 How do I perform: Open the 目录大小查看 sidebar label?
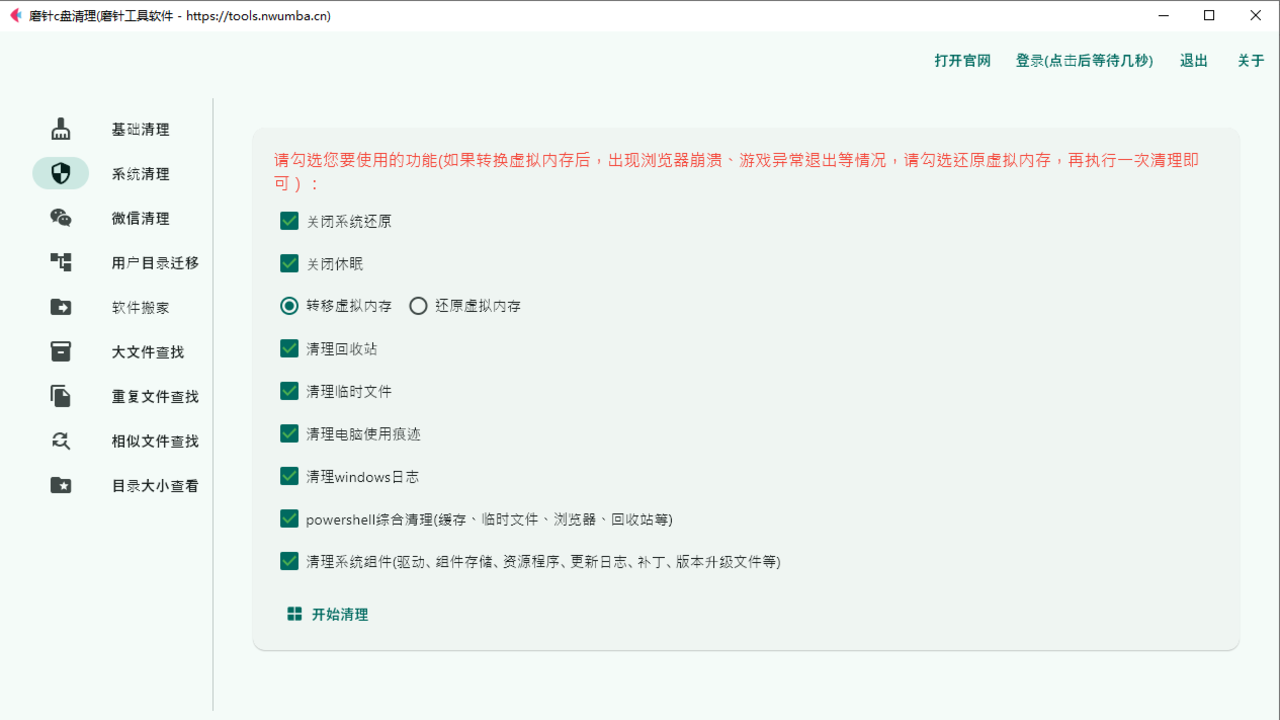(155, 486)
